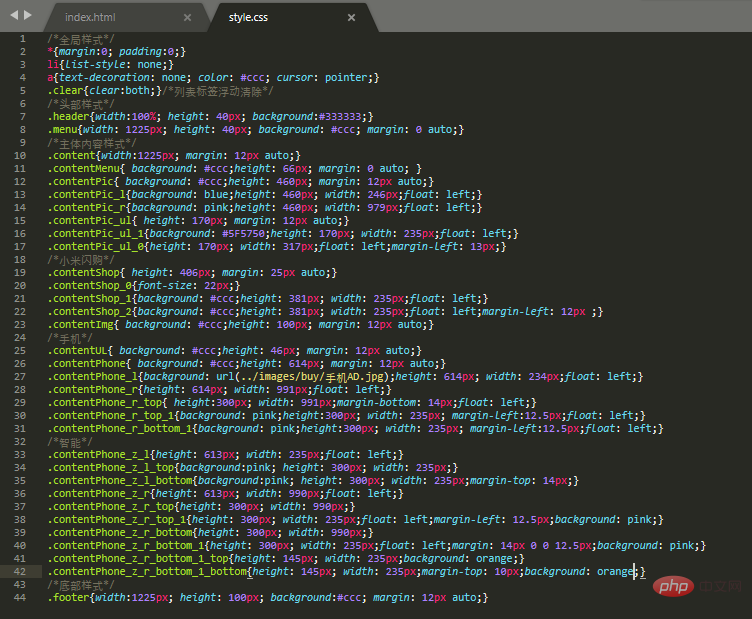Click the .clear selector on line 5
The width and height of the screenshot is (752, 619).
point(65,91)
